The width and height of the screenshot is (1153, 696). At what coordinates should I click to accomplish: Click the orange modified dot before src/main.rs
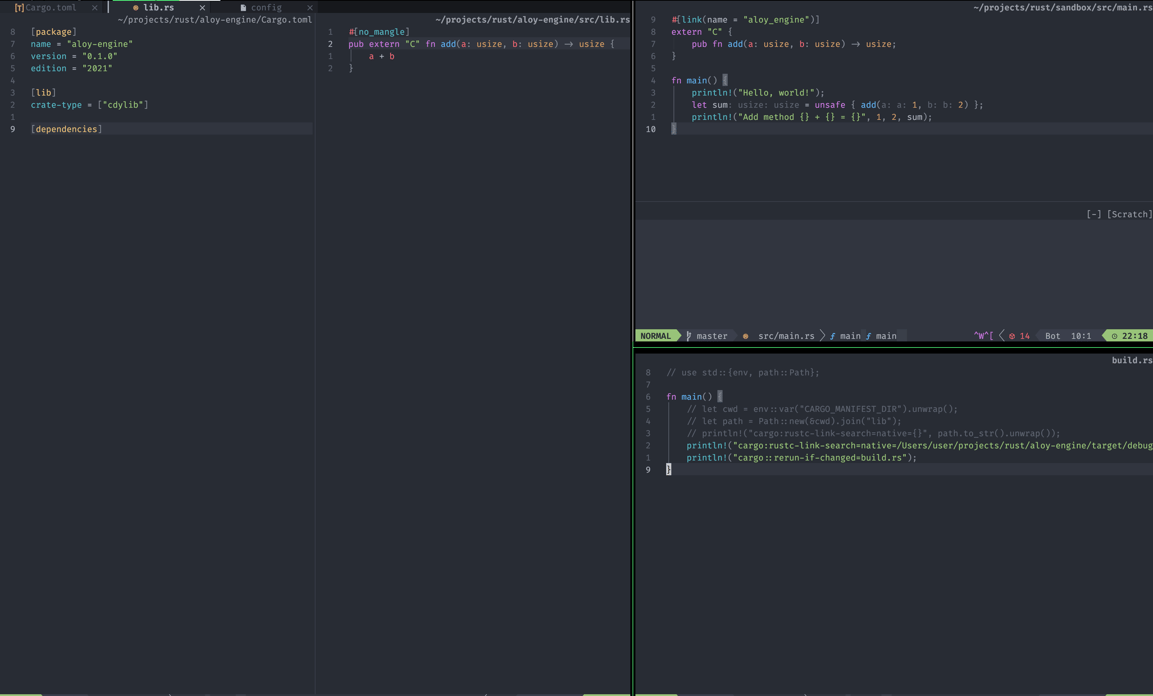pos(746,336)
